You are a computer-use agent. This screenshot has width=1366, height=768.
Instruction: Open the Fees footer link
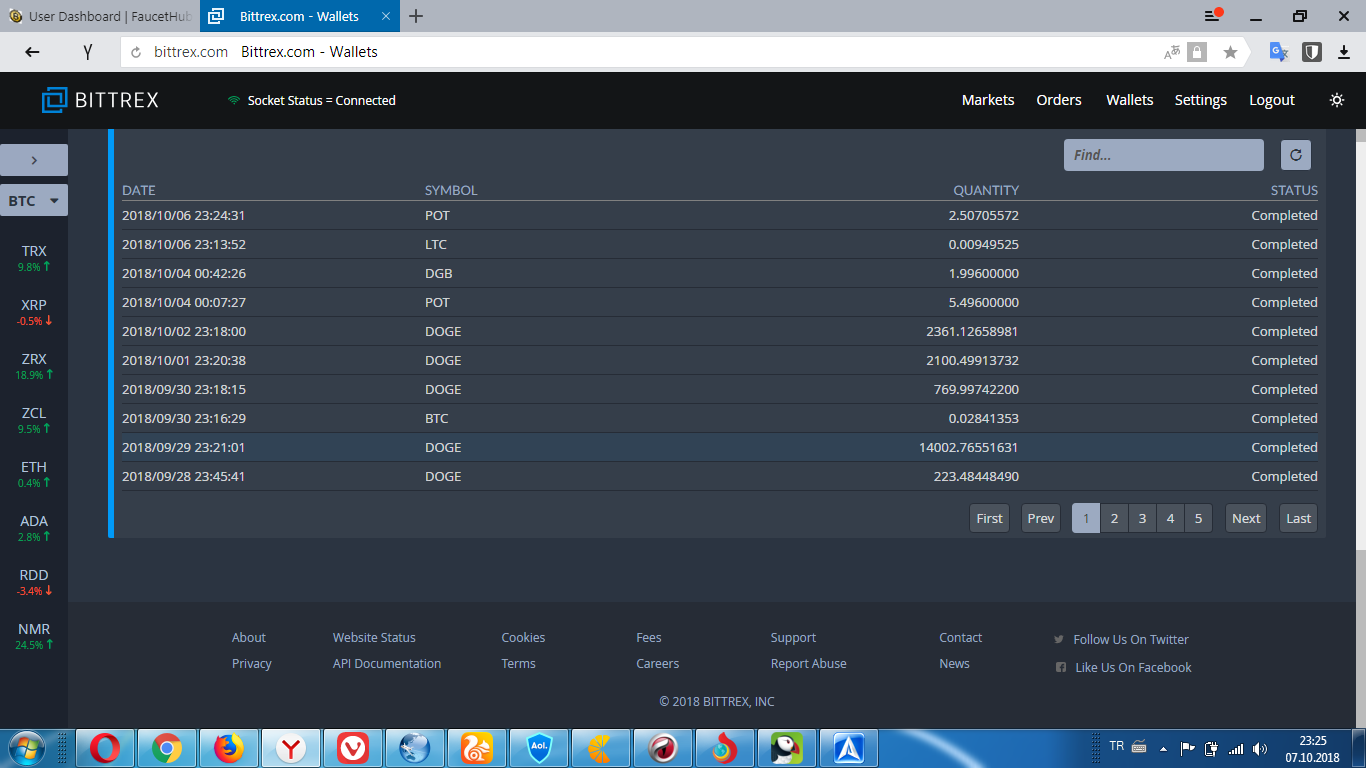649,637
